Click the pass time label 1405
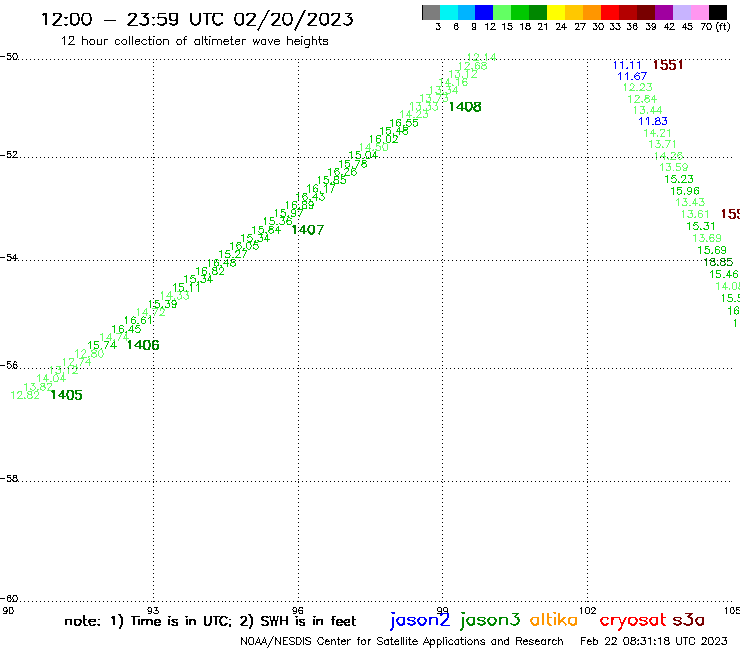 66,395
